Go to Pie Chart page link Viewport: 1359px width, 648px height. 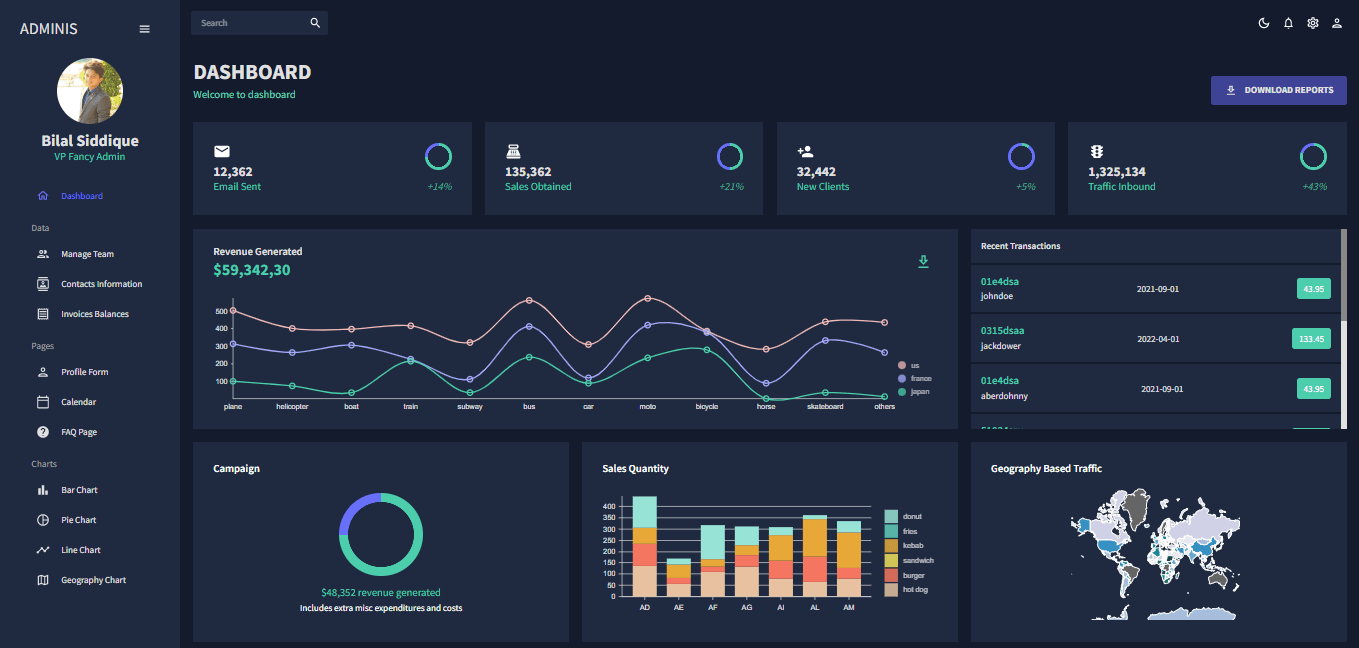click(x=79, y=520)
